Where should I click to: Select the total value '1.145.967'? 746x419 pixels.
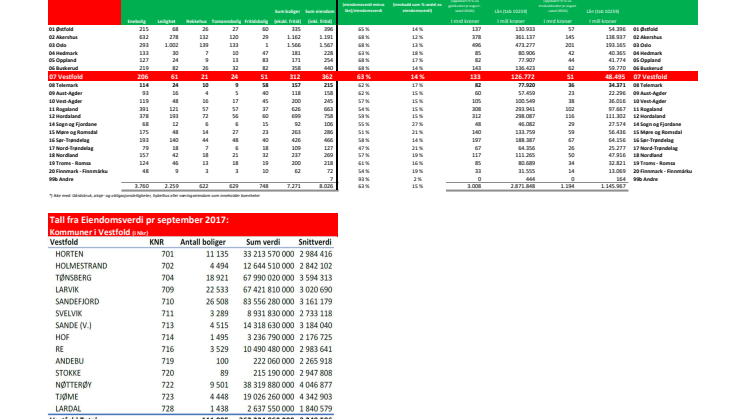pos(611,186)
